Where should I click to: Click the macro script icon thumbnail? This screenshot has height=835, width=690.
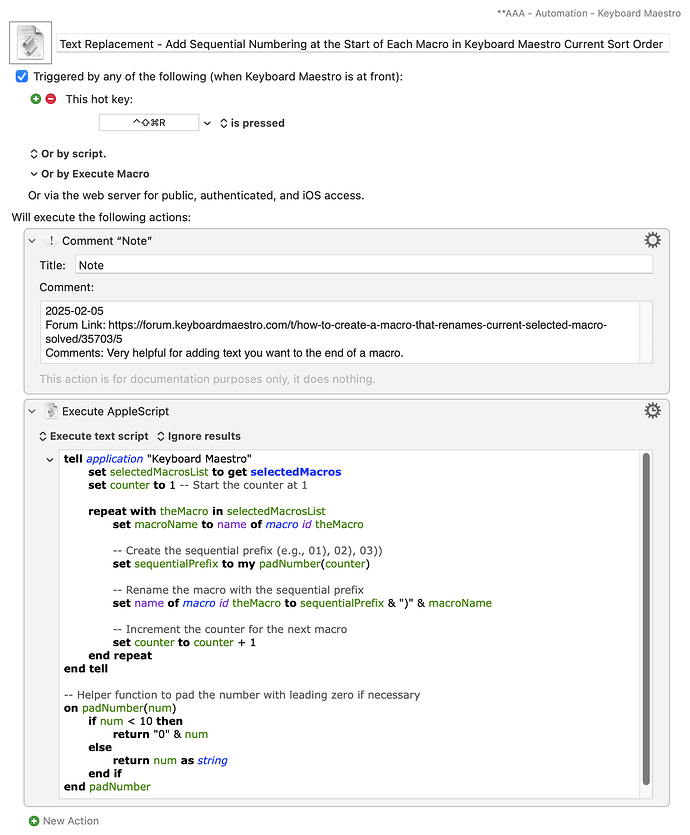[x=30, y=43]
